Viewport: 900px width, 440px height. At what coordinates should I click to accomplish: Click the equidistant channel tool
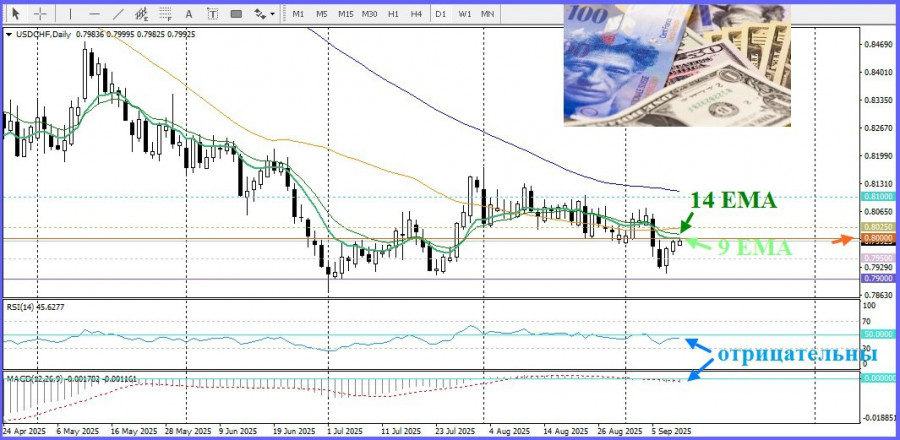[x=143, y=14]
